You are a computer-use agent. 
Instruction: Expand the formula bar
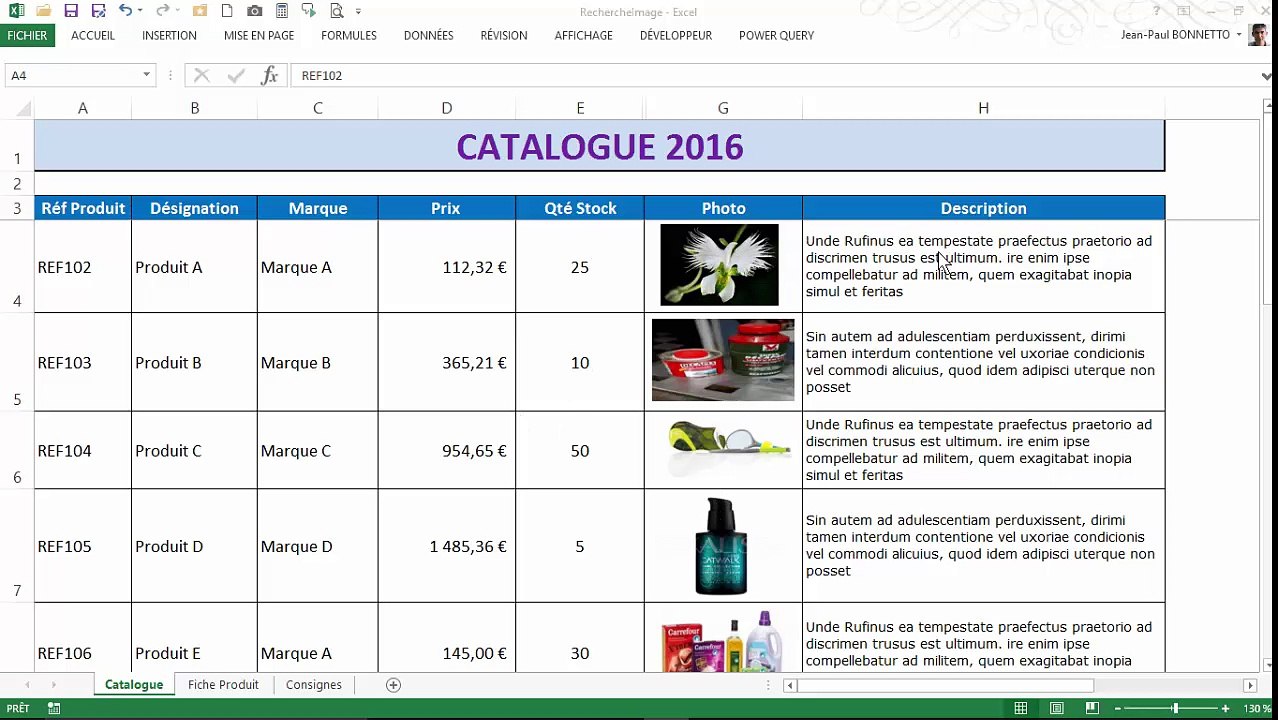pos(1267,76)
